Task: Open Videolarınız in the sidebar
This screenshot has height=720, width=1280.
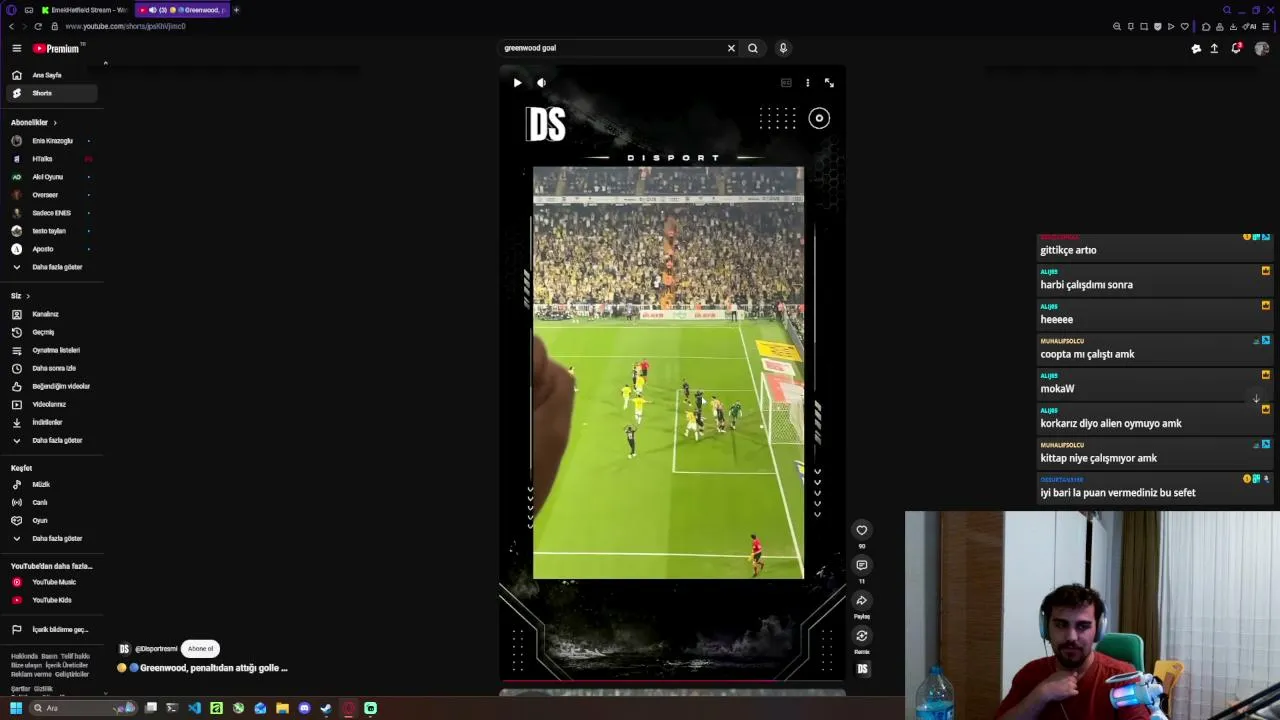Action: coord(50,404)
